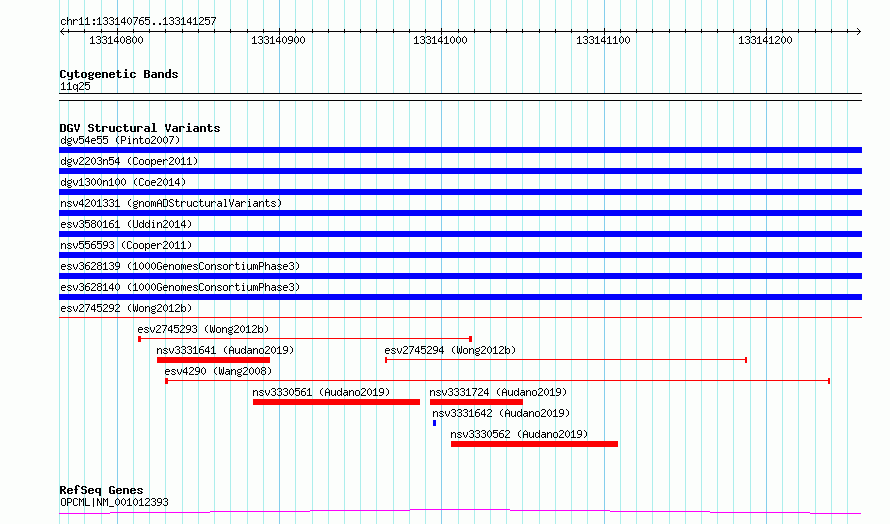Click nsv556593 (Cooper2011) variant label
The height and width of the screenshot is (524, 890).
(x=126, y=245)
